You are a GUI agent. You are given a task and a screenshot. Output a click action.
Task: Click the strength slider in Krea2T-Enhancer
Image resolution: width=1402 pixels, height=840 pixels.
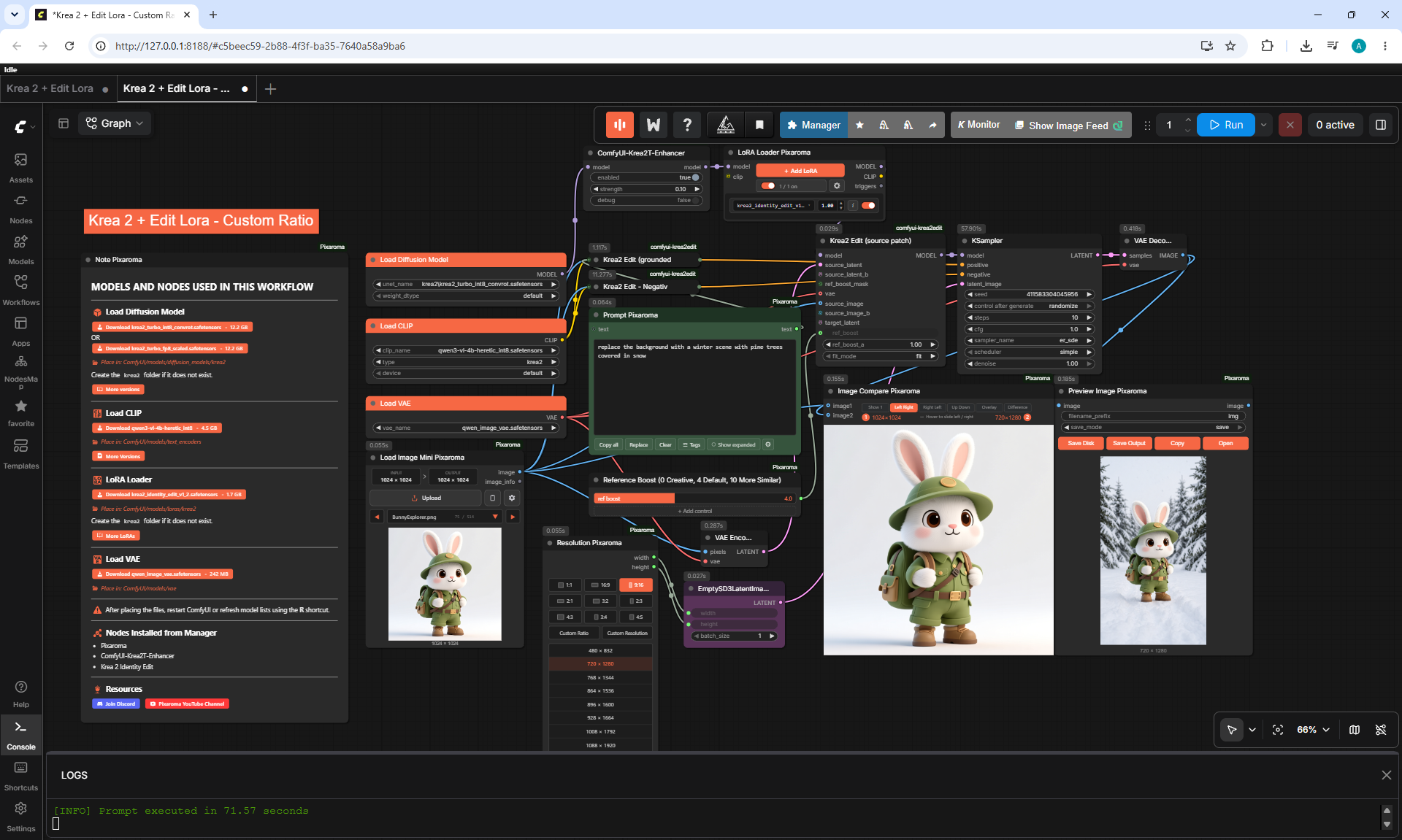pyautogui.click(x=646, y=189)
